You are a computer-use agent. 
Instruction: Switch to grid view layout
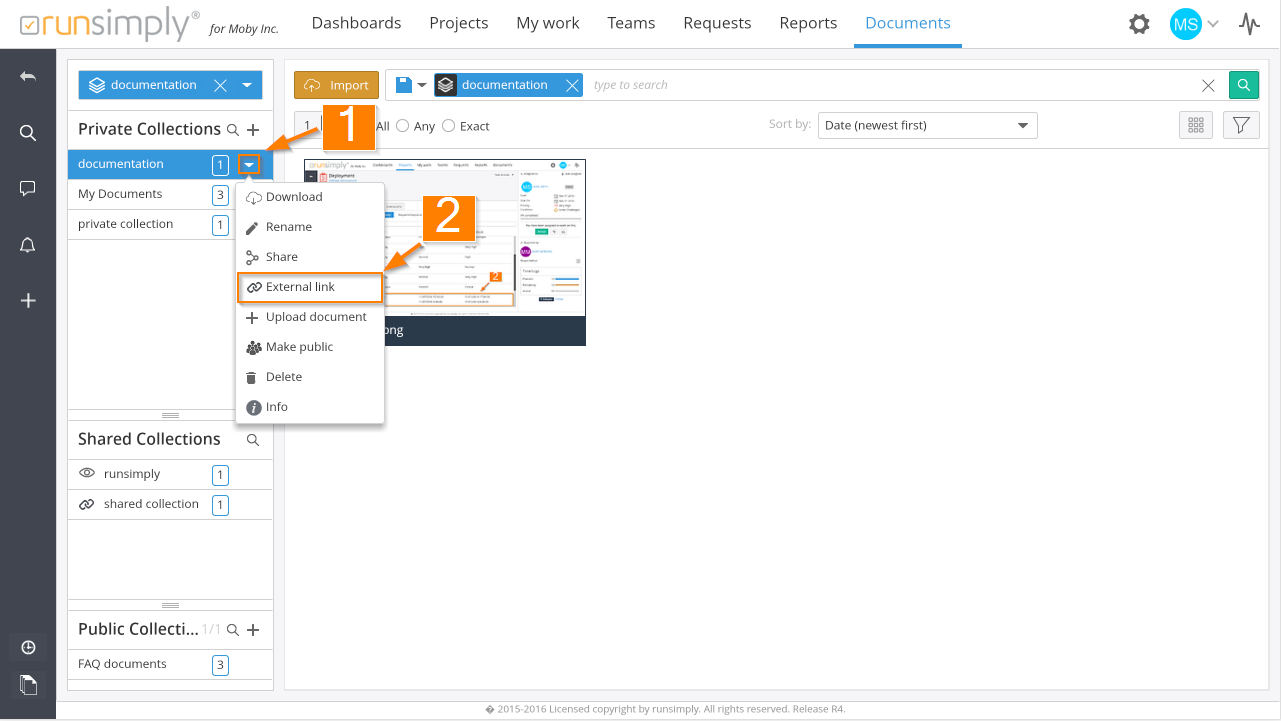[1195, 125]
